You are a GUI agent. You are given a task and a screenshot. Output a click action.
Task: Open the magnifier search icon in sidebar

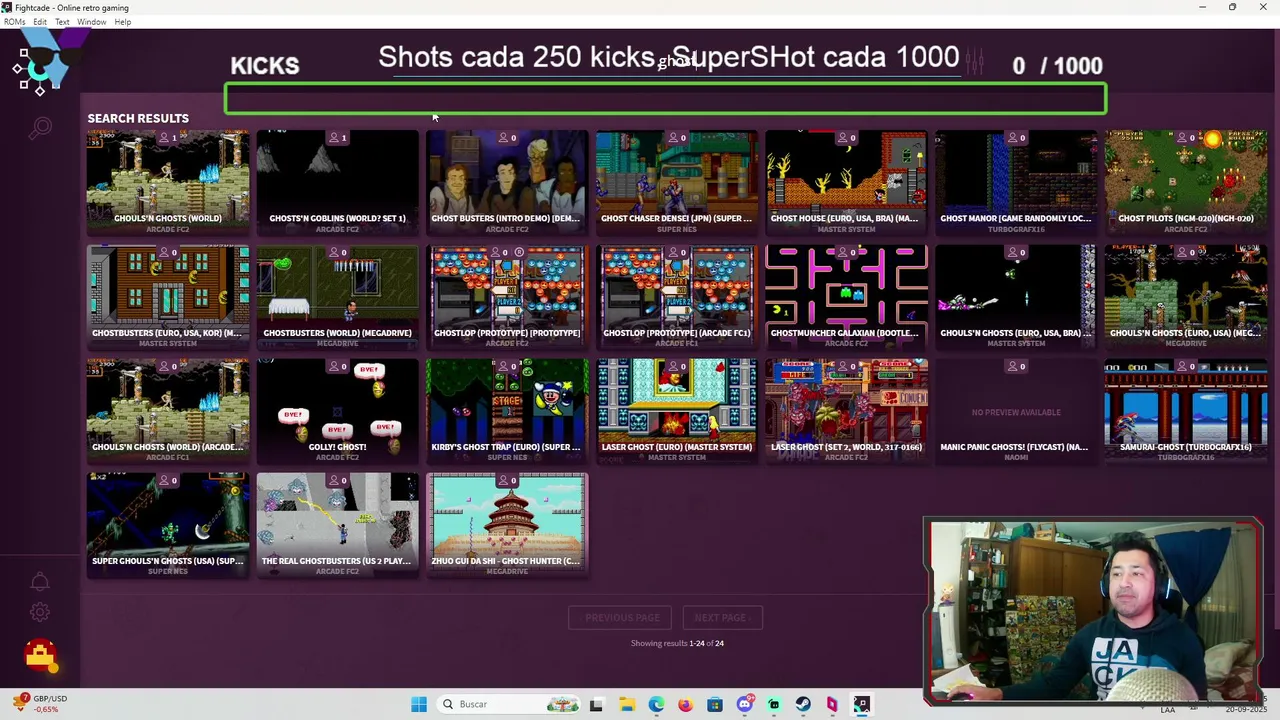[40, 128]
